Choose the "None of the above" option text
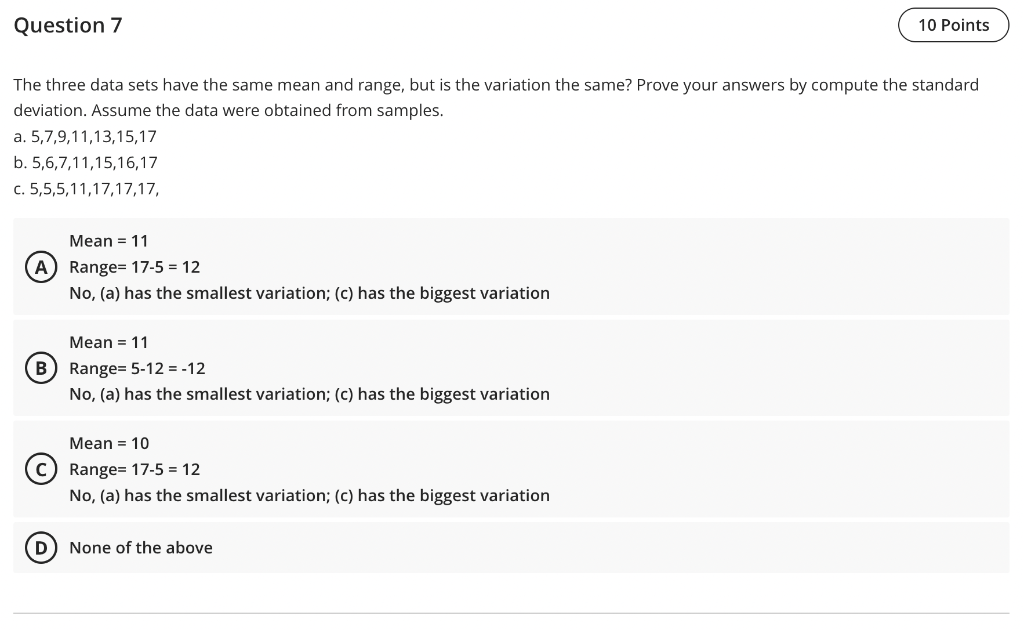1024x630 pixels. click(x=141, y=548)
